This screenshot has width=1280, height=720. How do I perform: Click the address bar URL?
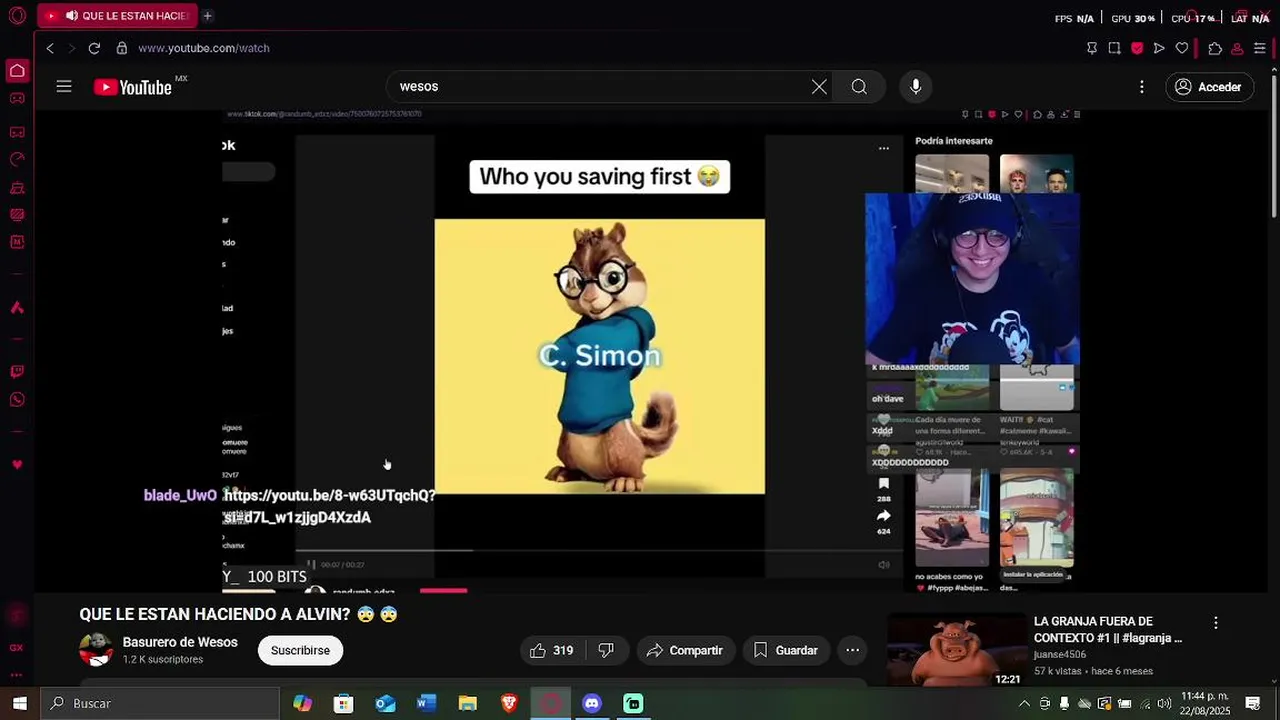coord(204,48)
